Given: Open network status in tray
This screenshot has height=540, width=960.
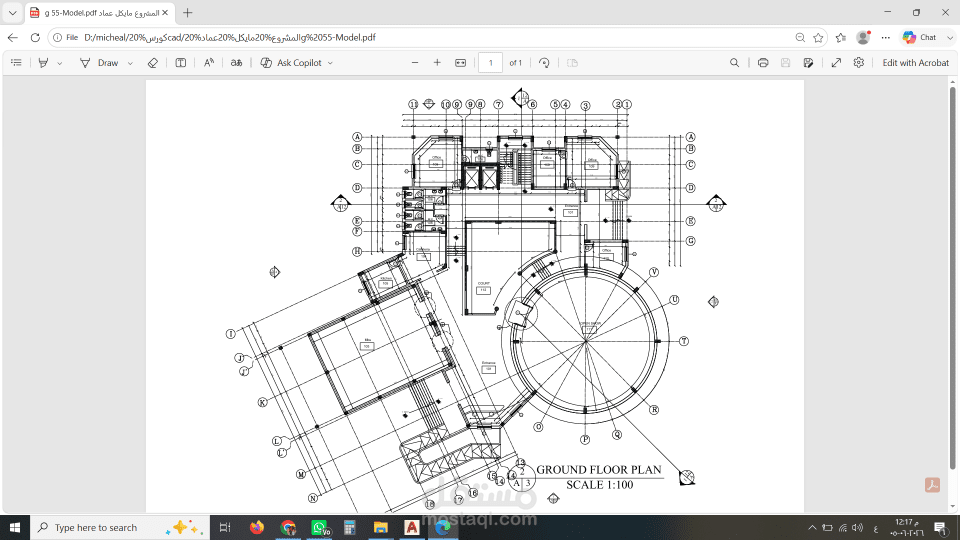Looking at the screenshot, I should [842, 528].
